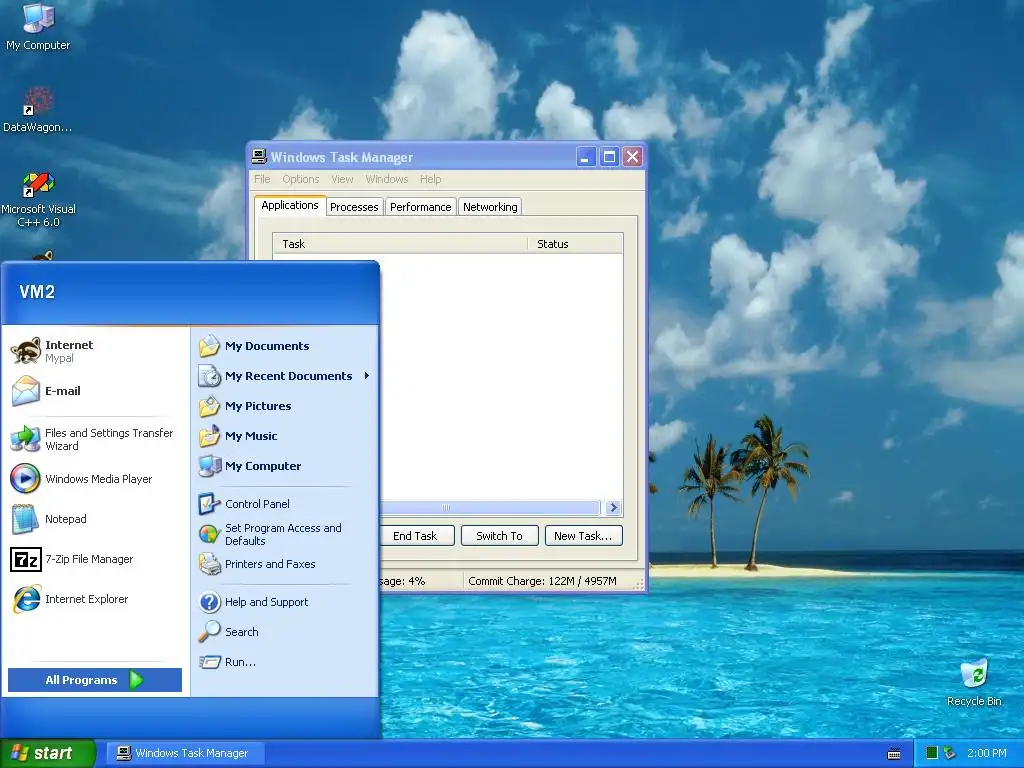The width and height of the screenshot is (1024, 768).
Task: Click the Start button
Action: (x=48, y=753)
